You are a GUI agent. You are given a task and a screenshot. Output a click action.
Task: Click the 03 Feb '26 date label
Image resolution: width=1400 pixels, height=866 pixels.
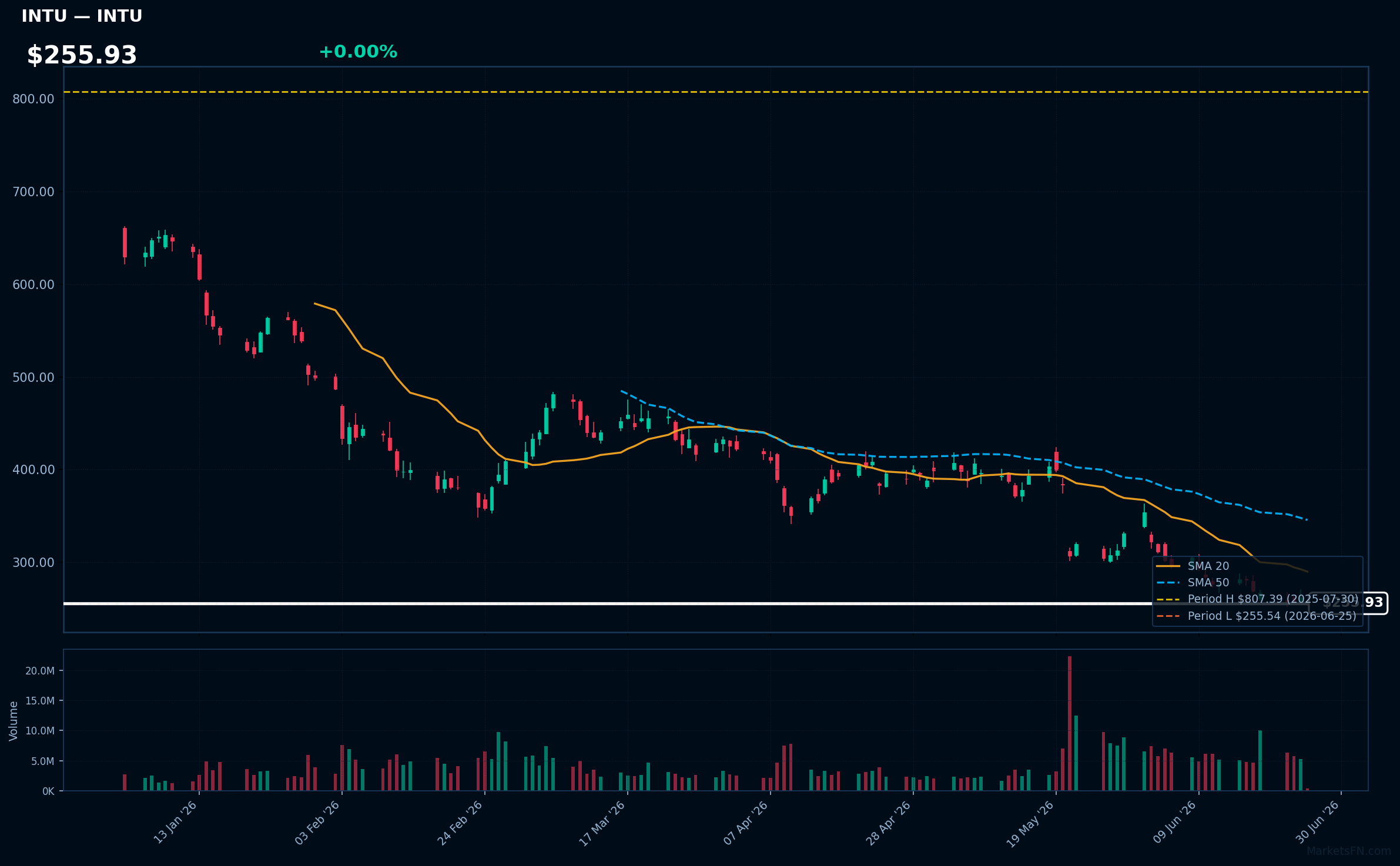pyautogui.click(x=317, y=823)
